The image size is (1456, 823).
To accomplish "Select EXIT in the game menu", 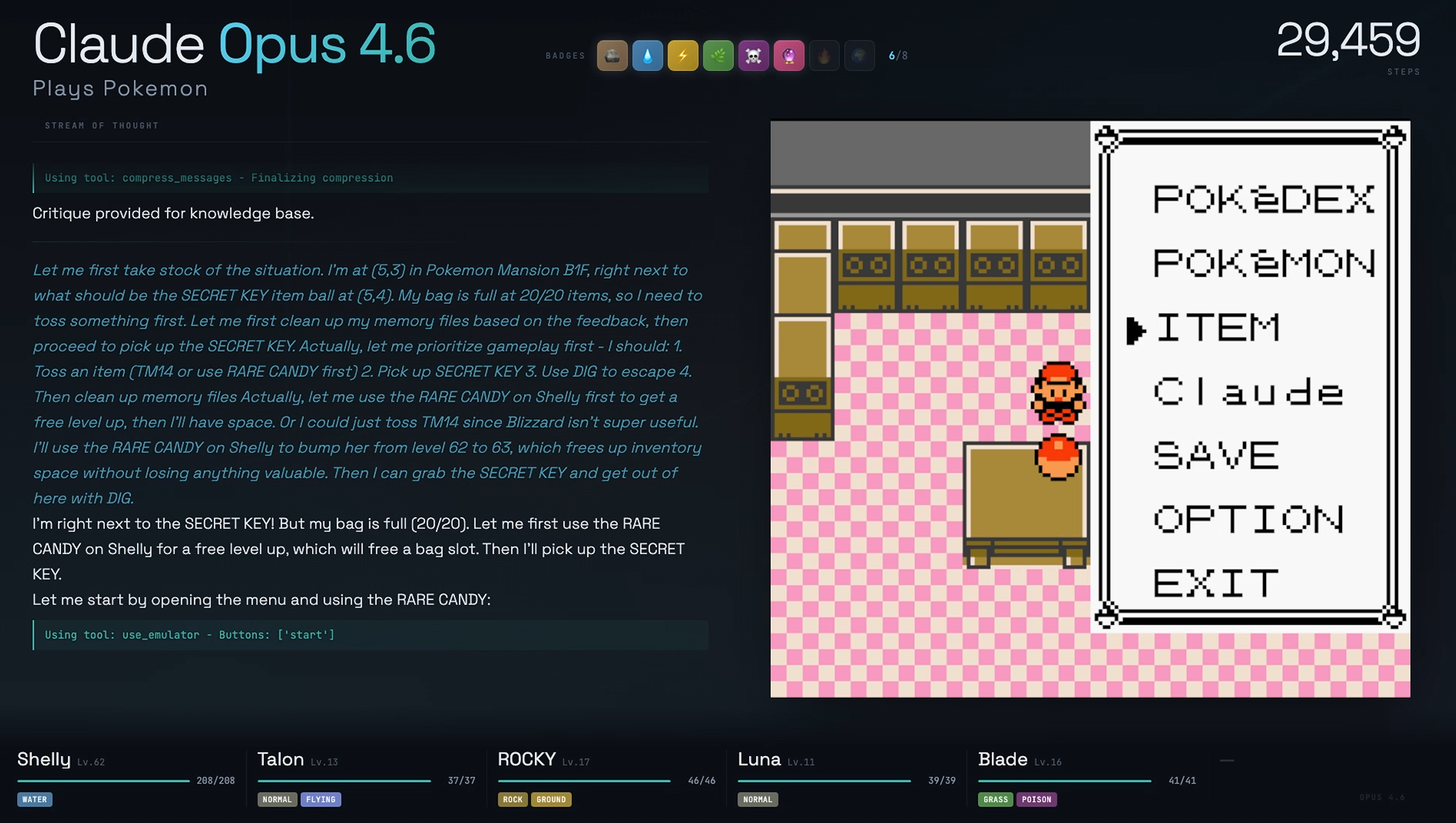I will [1215, 583].
